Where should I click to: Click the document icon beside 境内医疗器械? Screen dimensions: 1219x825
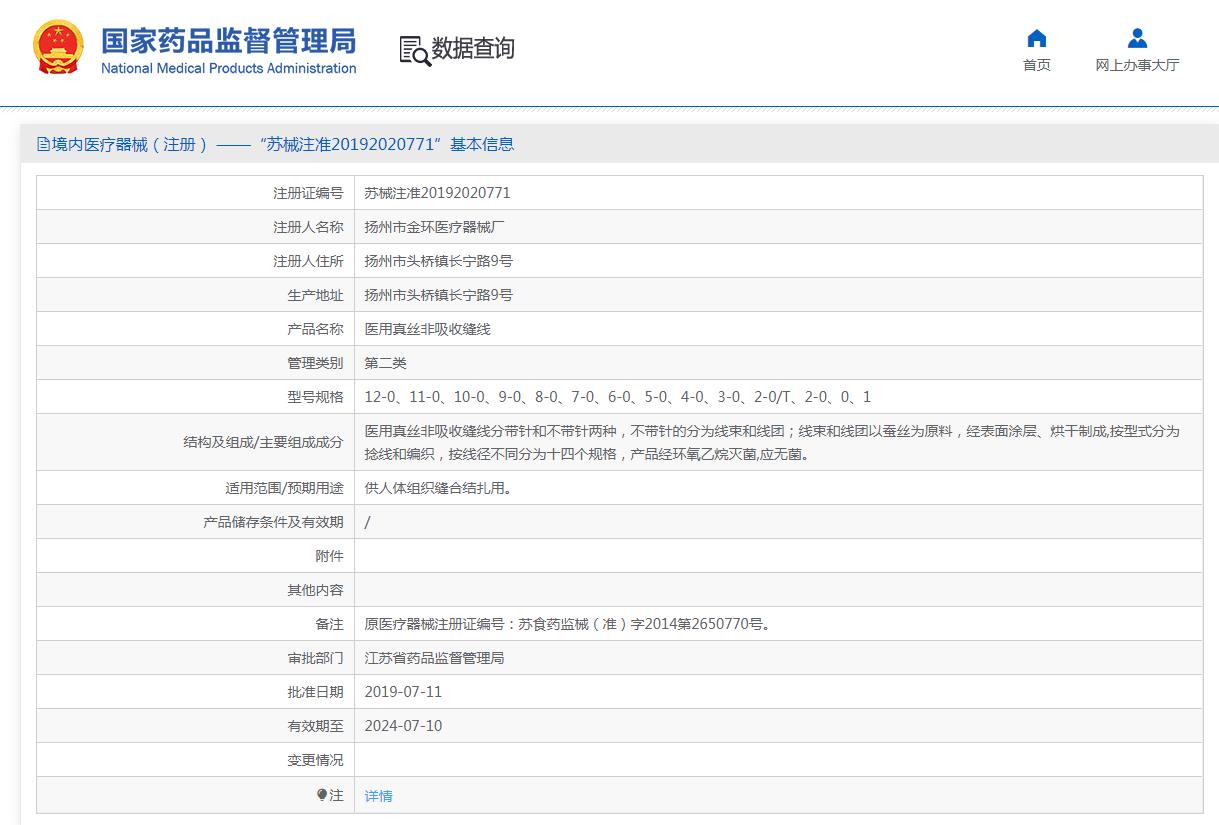point(43,144)
